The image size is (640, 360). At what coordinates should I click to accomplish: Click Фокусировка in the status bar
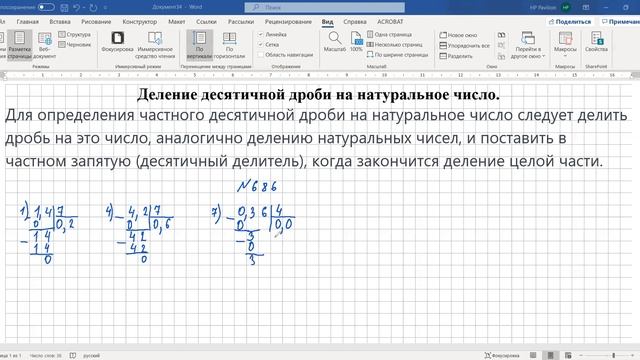click(x=502, y=356)
